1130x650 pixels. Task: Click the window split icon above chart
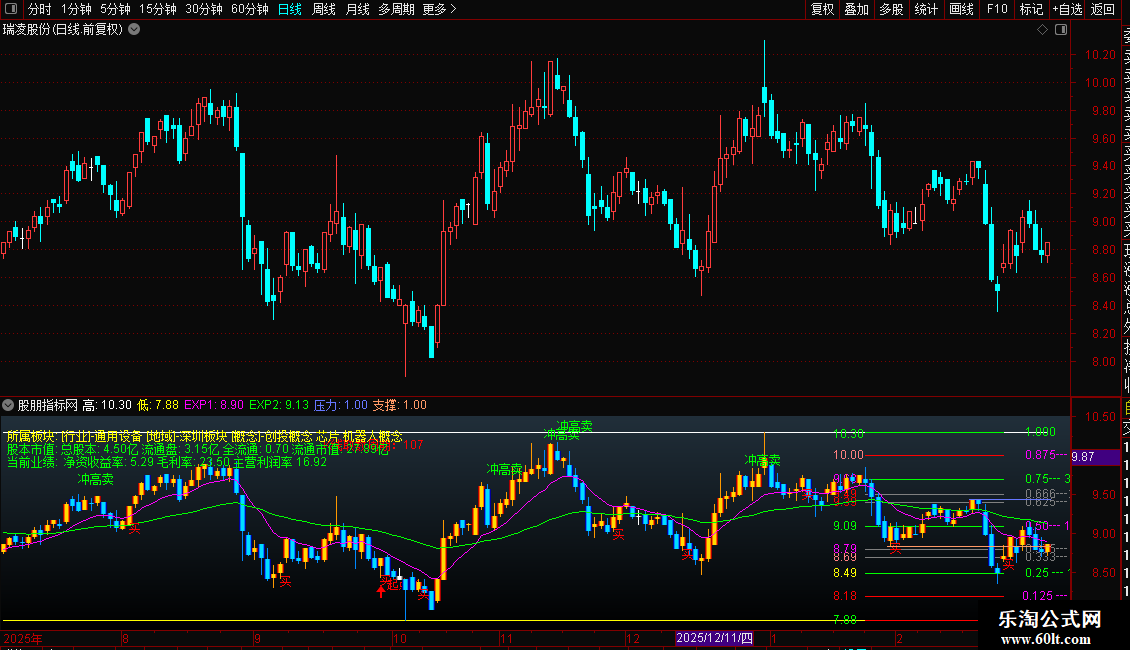1061,30
